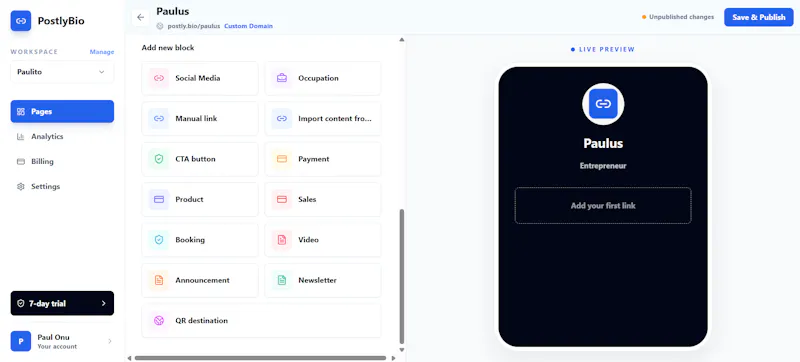
Task: Open the Paulito workspace dropdown
Action: 62,72
